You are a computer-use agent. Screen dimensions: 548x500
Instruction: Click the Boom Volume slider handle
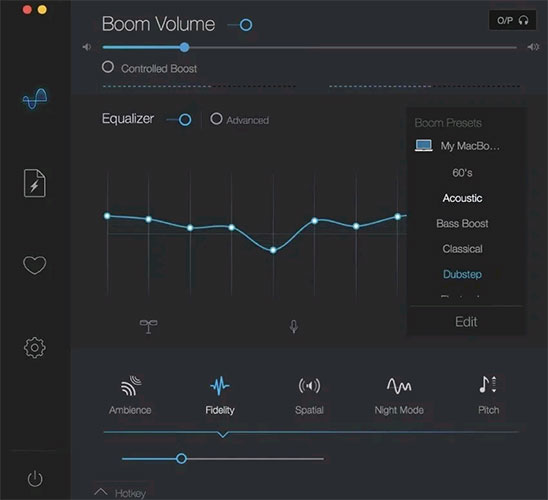[185, 47]
